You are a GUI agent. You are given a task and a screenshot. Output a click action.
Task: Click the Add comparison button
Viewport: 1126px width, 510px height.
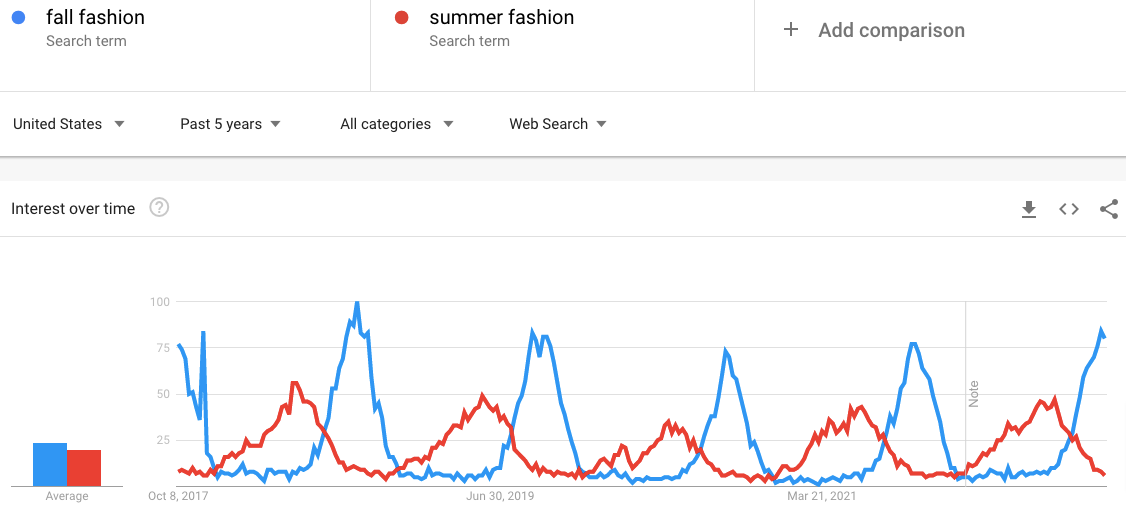(873, 30)
